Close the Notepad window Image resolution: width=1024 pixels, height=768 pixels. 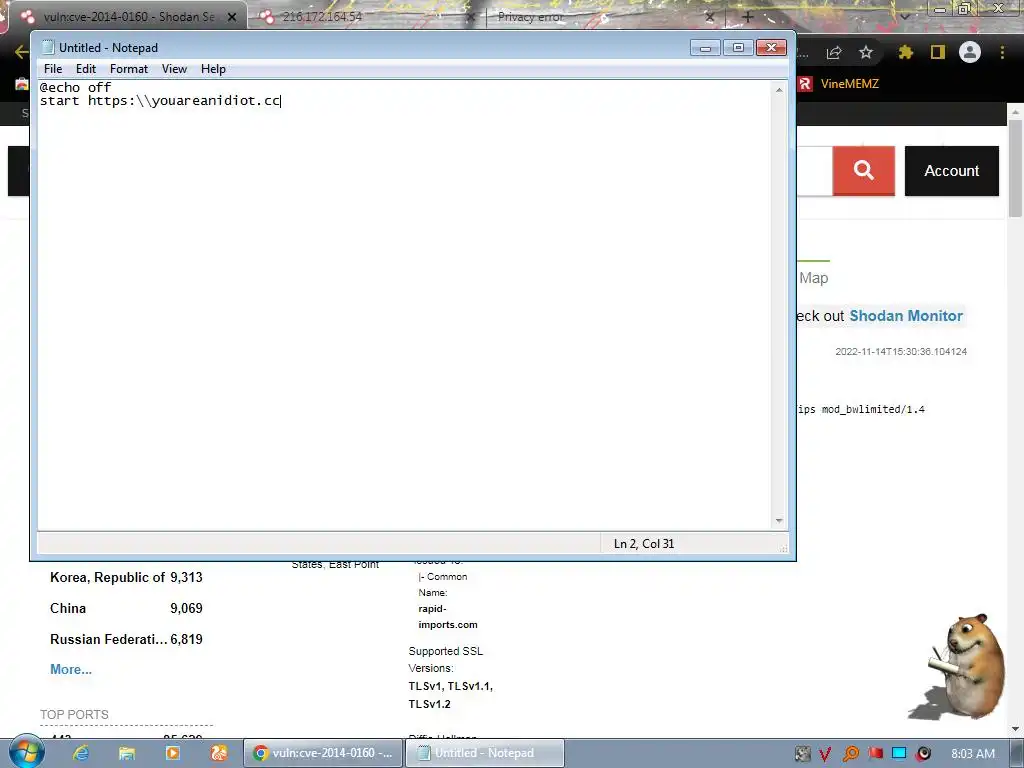click(771, 48)
